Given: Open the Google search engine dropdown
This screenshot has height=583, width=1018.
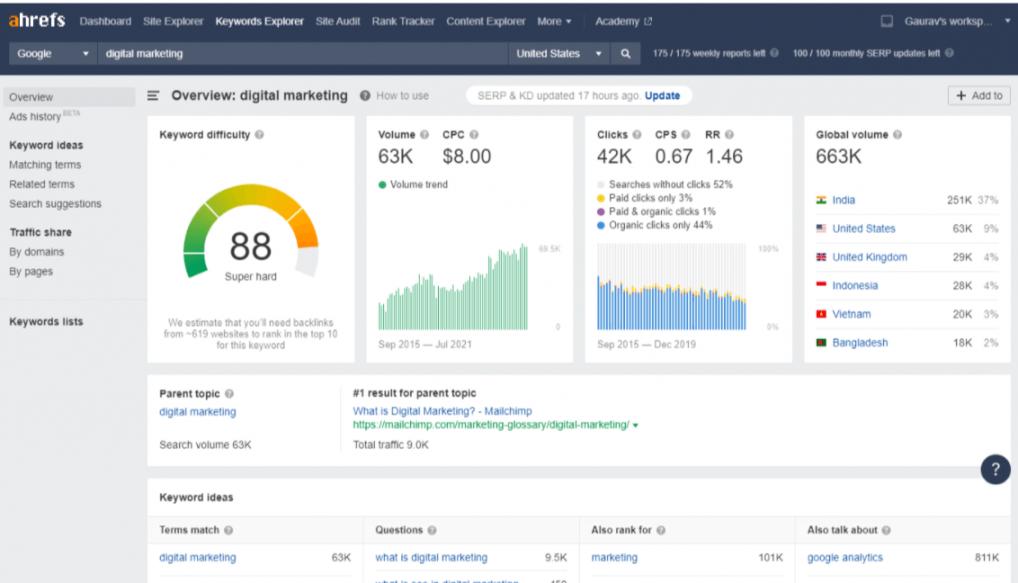Looking at the screenshot, I should click(x=54, y=53).
